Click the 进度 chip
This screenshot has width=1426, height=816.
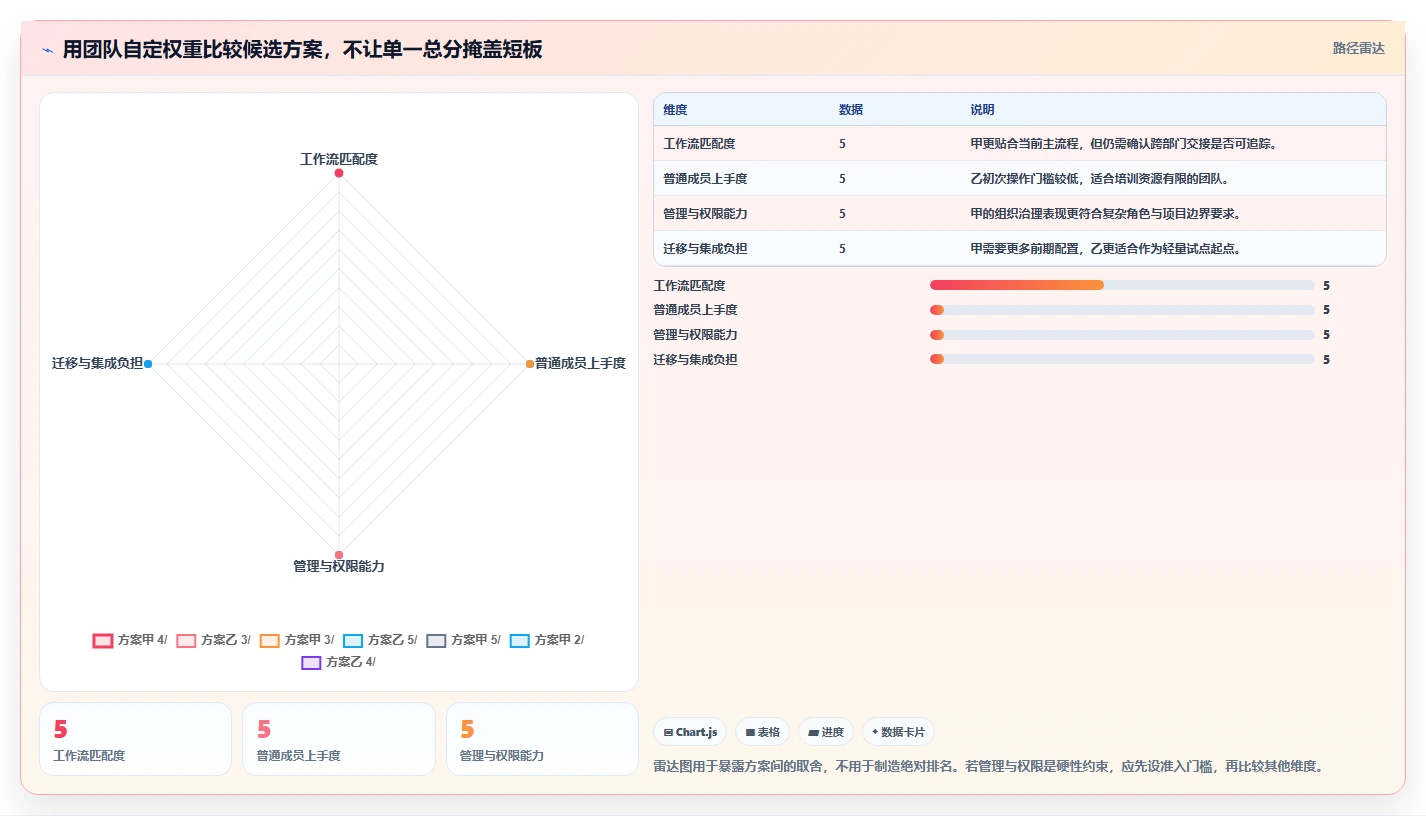(826, 732)
